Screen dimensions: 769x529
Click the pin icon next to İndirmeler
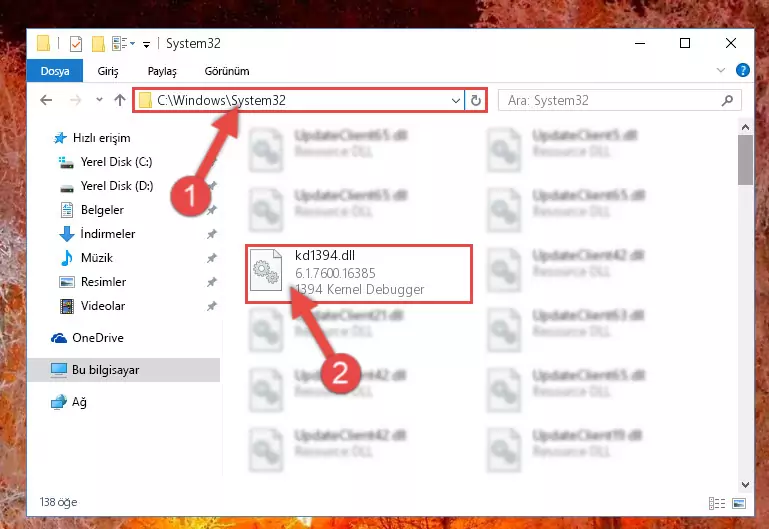tap(211, 234)
